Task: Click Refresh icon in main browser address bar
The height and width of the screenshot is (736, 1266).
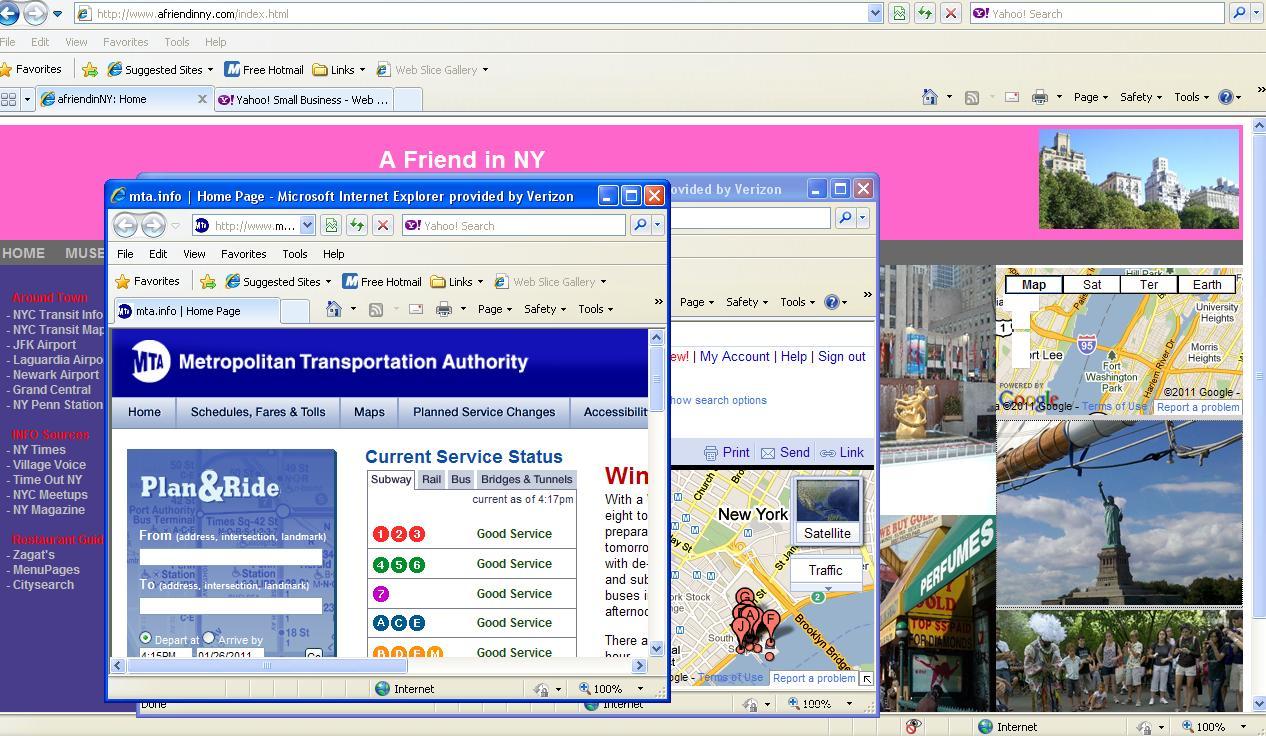Action: pos(925,13)
